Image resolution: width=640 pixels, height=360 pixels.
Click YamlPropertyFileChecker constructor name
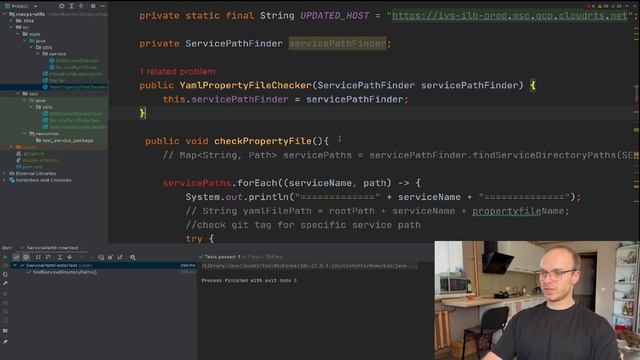246,85
